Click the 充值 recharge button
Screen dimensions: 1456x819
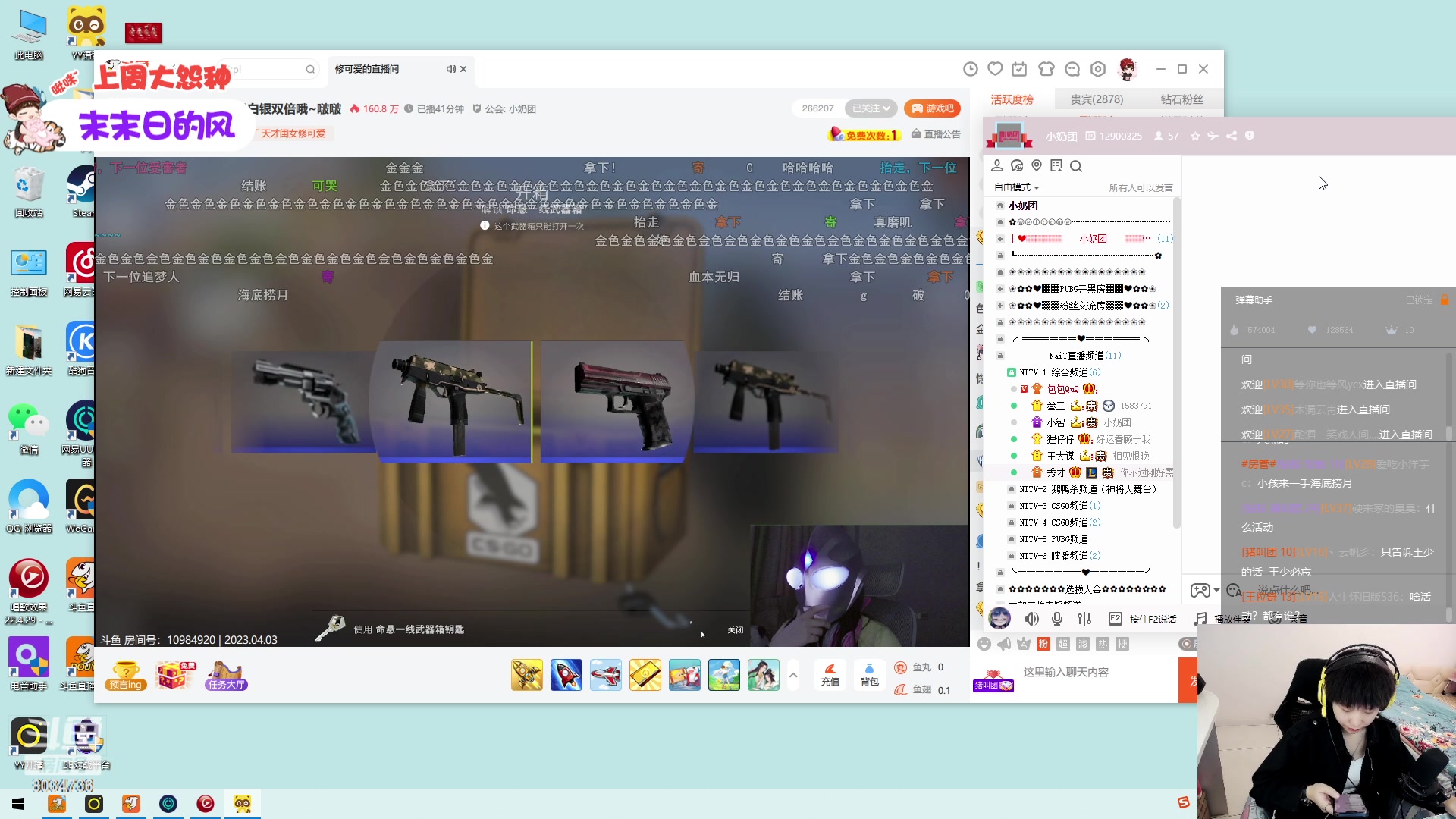click(830, 674)
